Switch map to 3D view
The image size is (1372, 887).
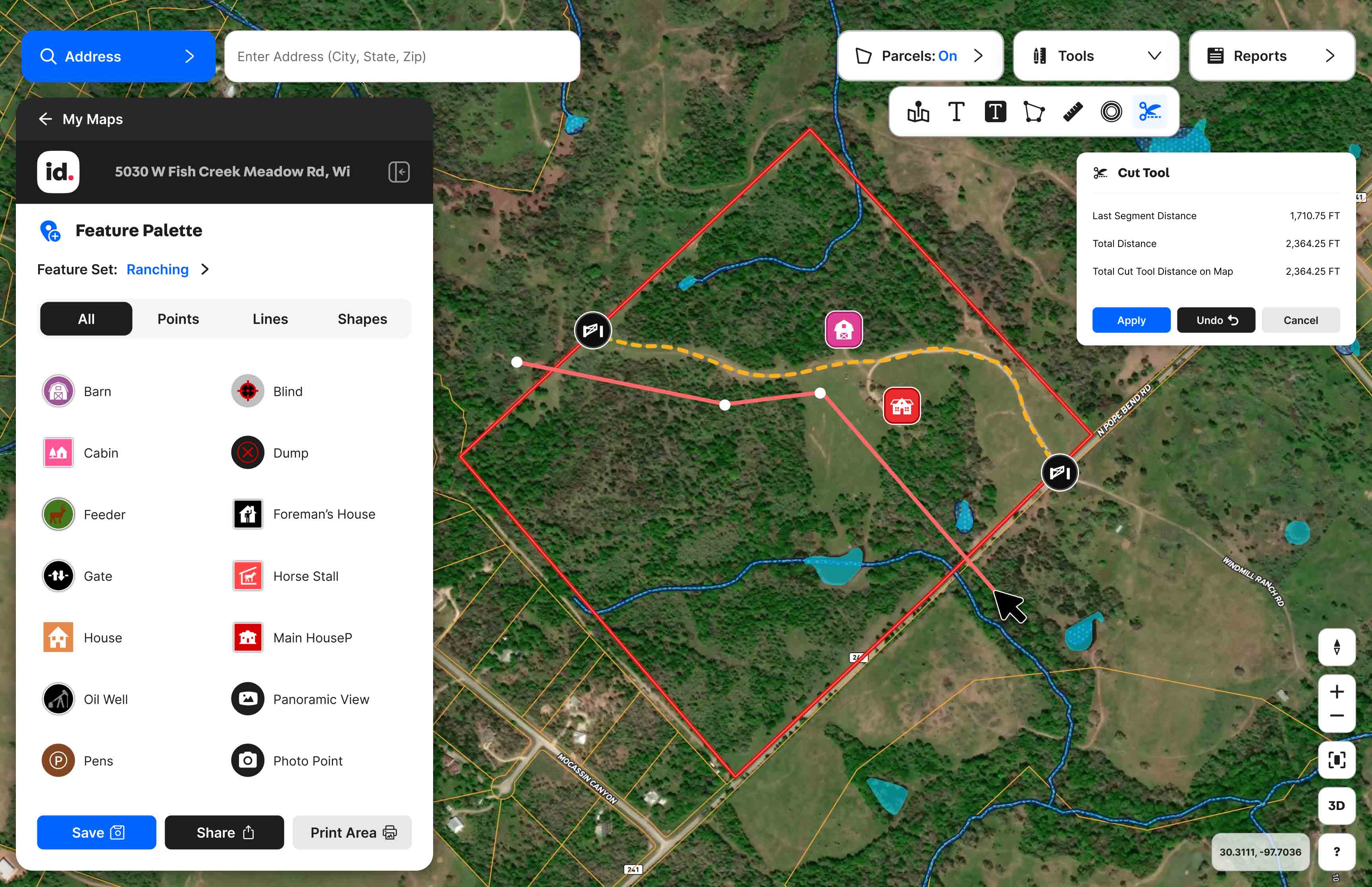[1337, 805]
